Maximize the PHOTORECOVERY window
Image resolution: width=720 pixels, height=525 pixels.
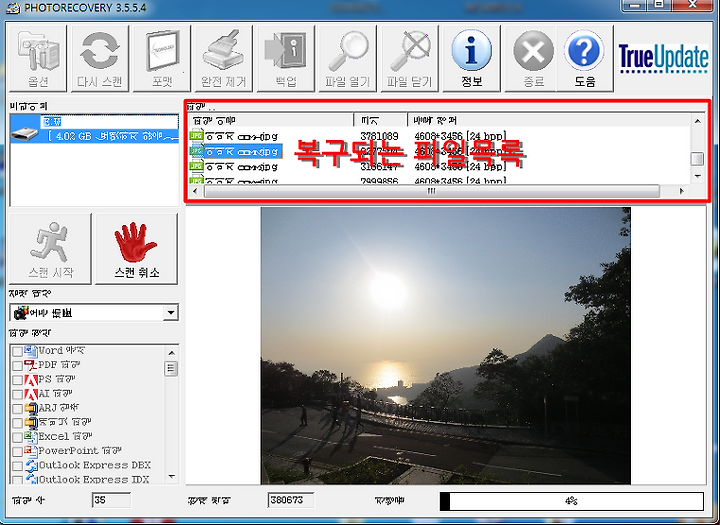659,5
